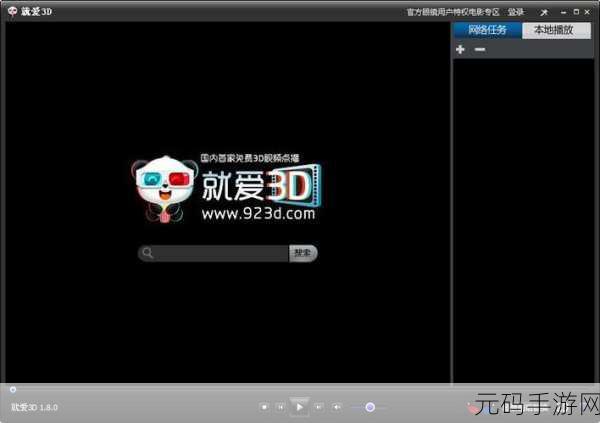Close the 就爱3D window
Screen dimensions: 600x423
(587, 12)
